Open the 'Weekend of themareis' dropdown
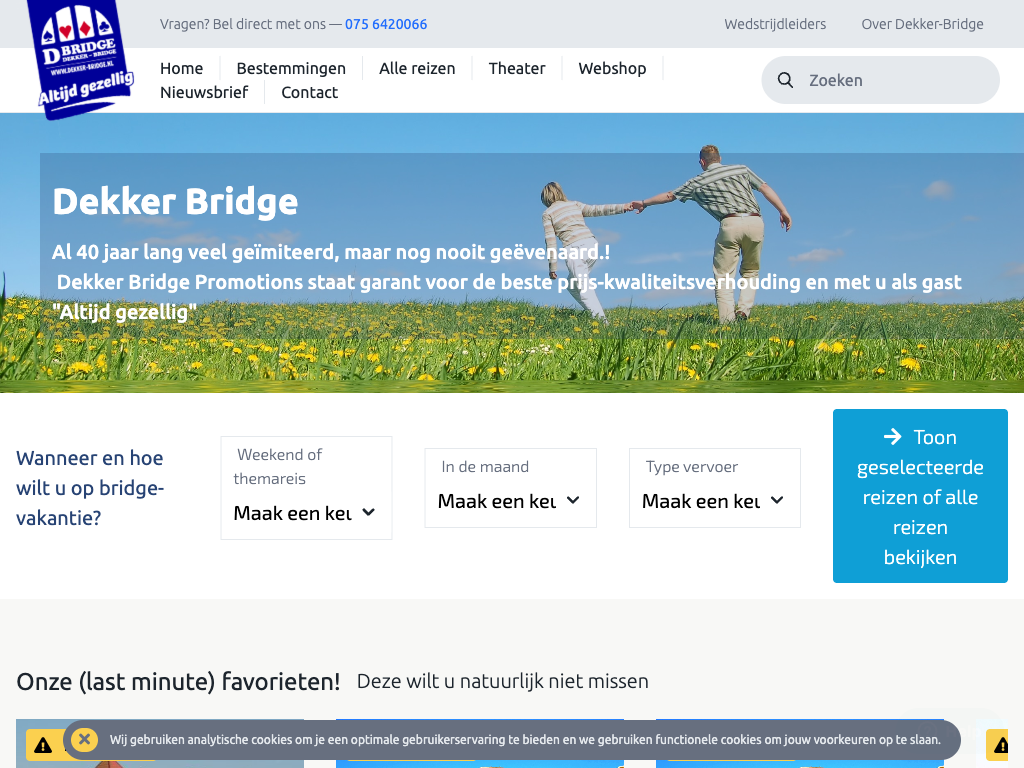Screen dimensions: 1024x768 coord(306,512)
